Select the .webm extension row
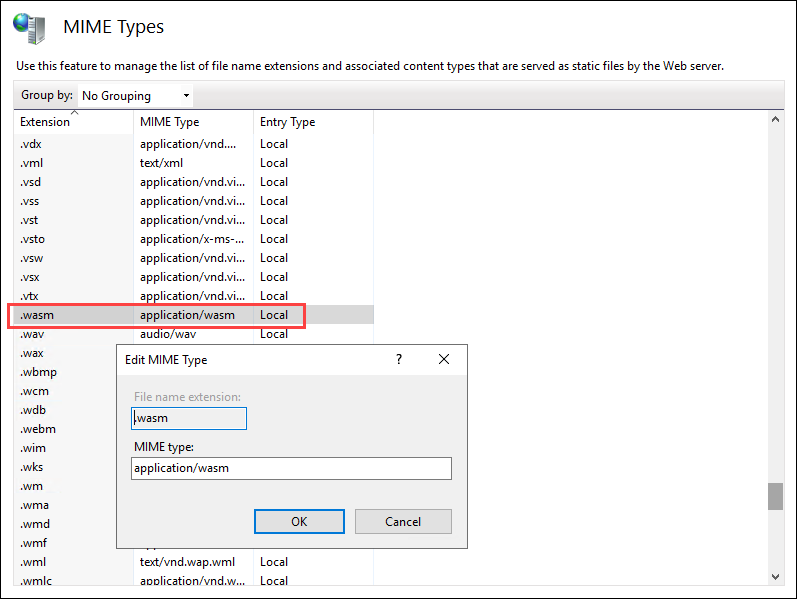Screen dimensions: 797x599 click(x=37, y=429)
